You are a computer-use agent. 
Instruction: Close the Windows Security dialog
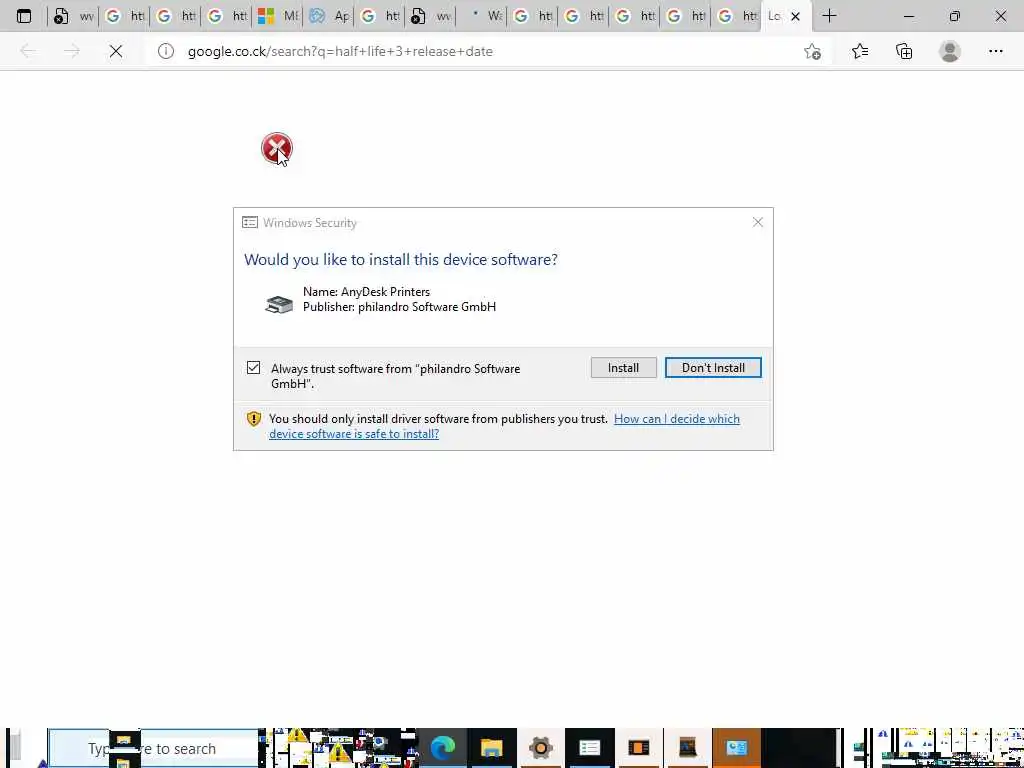tap(757, 223)
